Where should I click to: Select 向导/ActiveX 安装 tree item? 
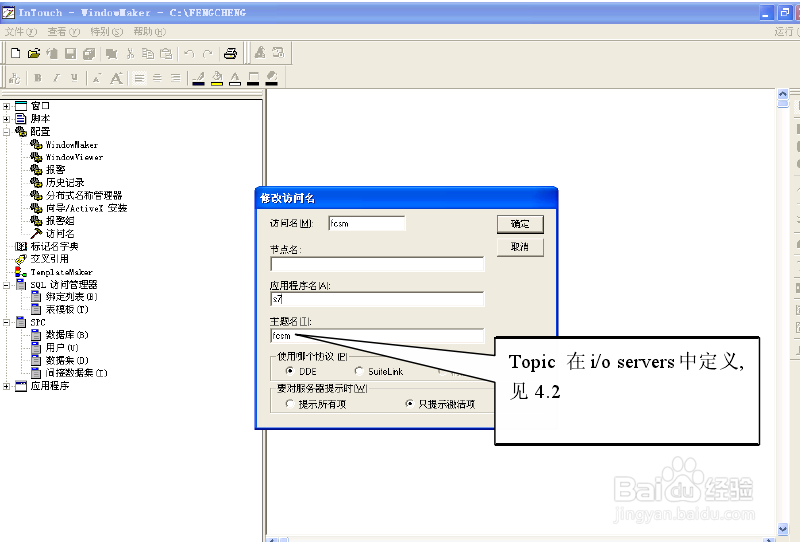tap(86, 208)
